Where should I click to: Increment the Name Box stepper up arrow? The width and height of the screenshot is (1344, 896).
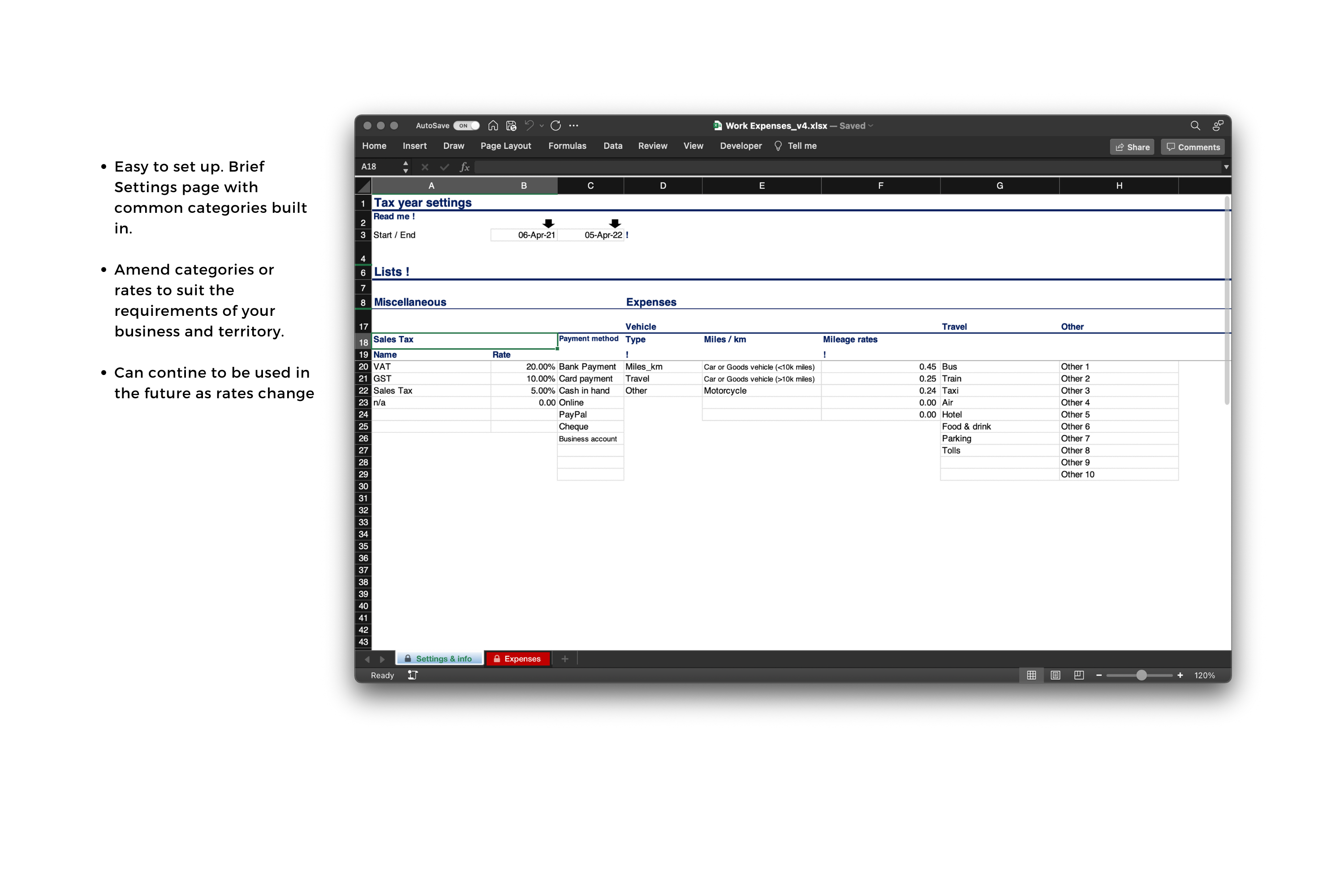[405, 164]
